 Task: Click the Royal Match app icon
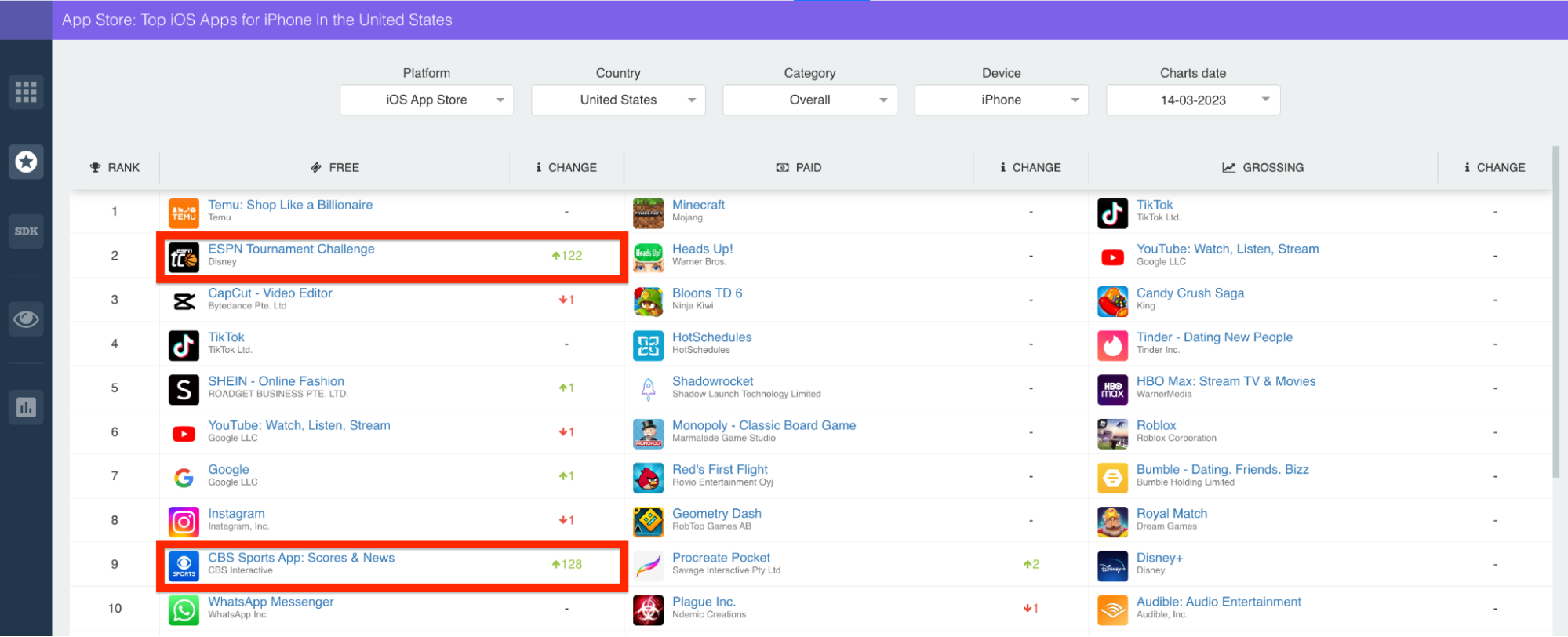pos(1112,522)
